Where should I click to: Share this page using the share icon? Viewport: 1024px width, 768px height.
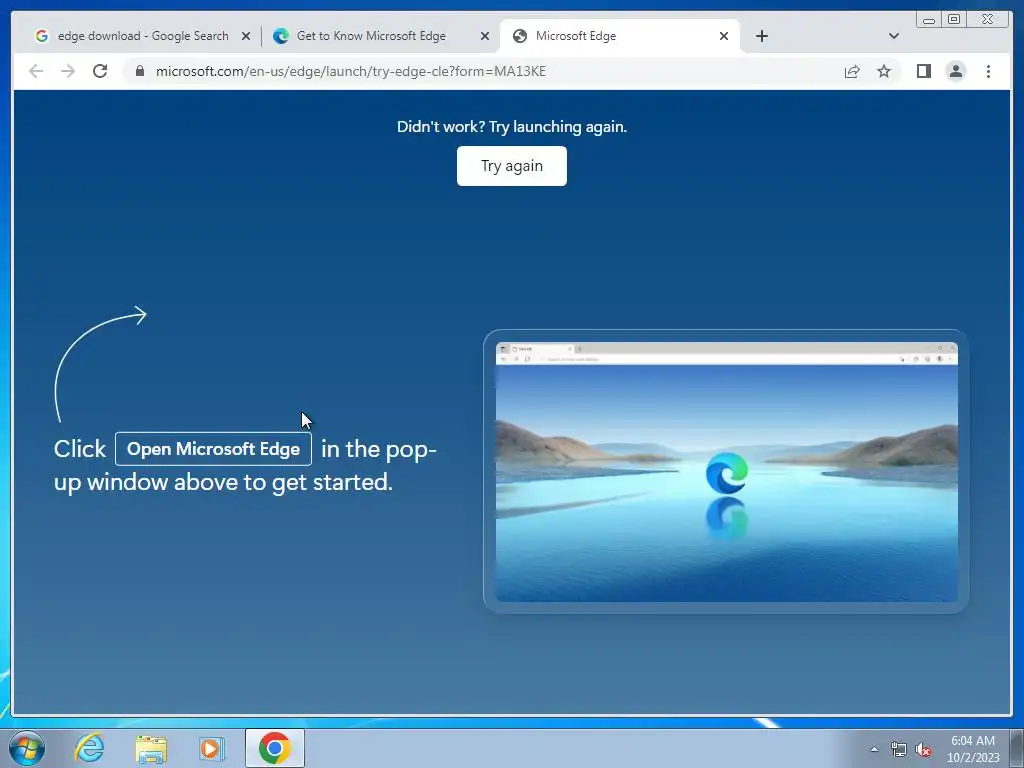coord(852,71)
